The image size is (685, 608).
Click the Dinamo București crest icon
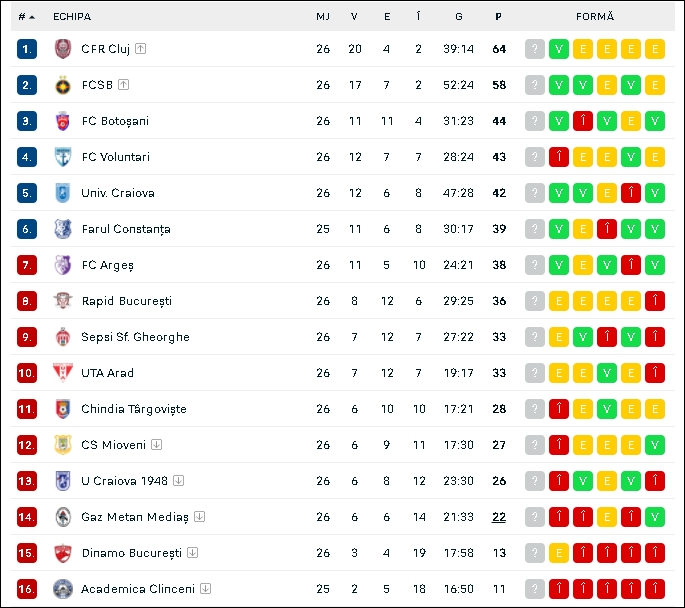pyautogui.click(x=63, y=553)
